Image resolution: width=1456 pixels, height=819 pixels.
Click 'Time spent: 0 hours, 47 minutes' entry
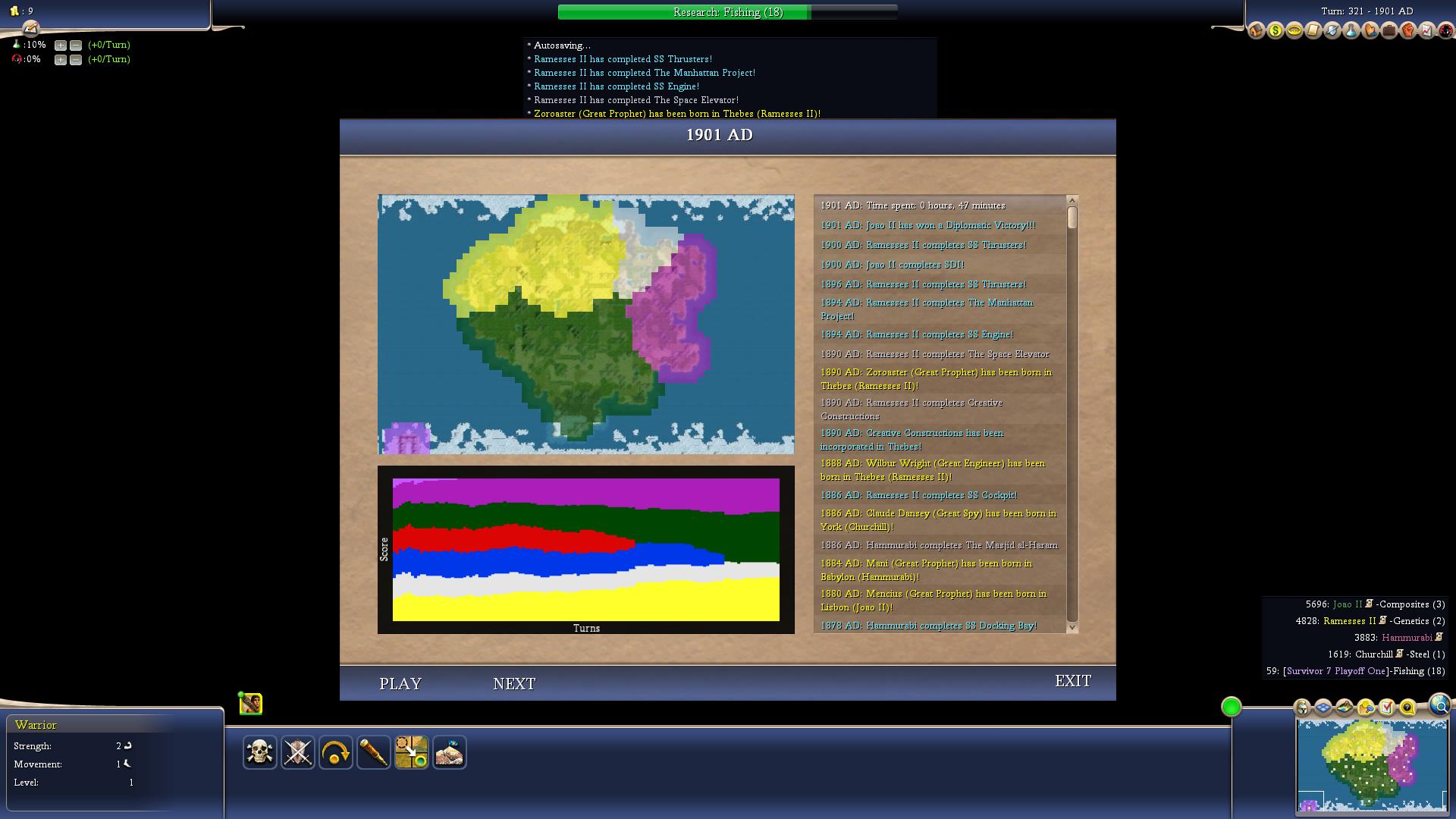tap(912, 206)
